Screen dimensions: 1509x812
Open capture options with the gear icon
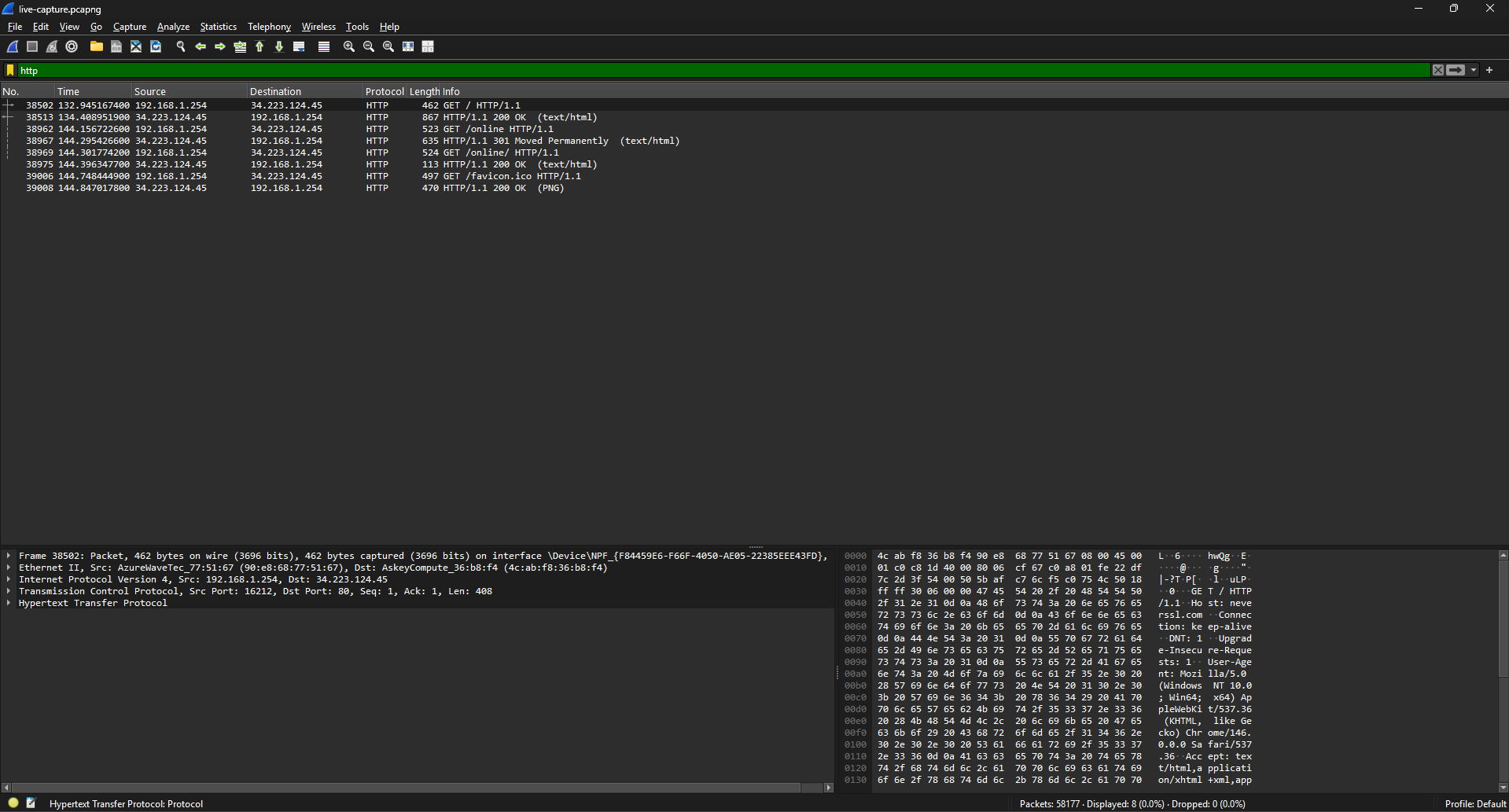(x=71, y=46)
